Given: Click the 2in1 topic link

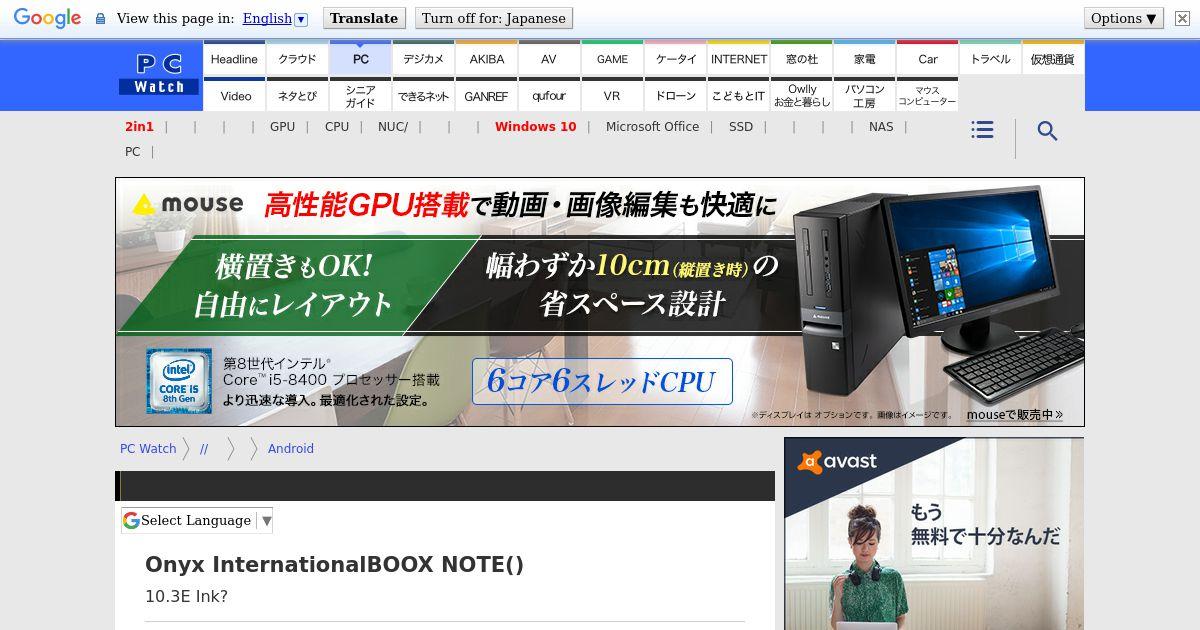Looking at the screenshot, I should (x=139, y=127).
